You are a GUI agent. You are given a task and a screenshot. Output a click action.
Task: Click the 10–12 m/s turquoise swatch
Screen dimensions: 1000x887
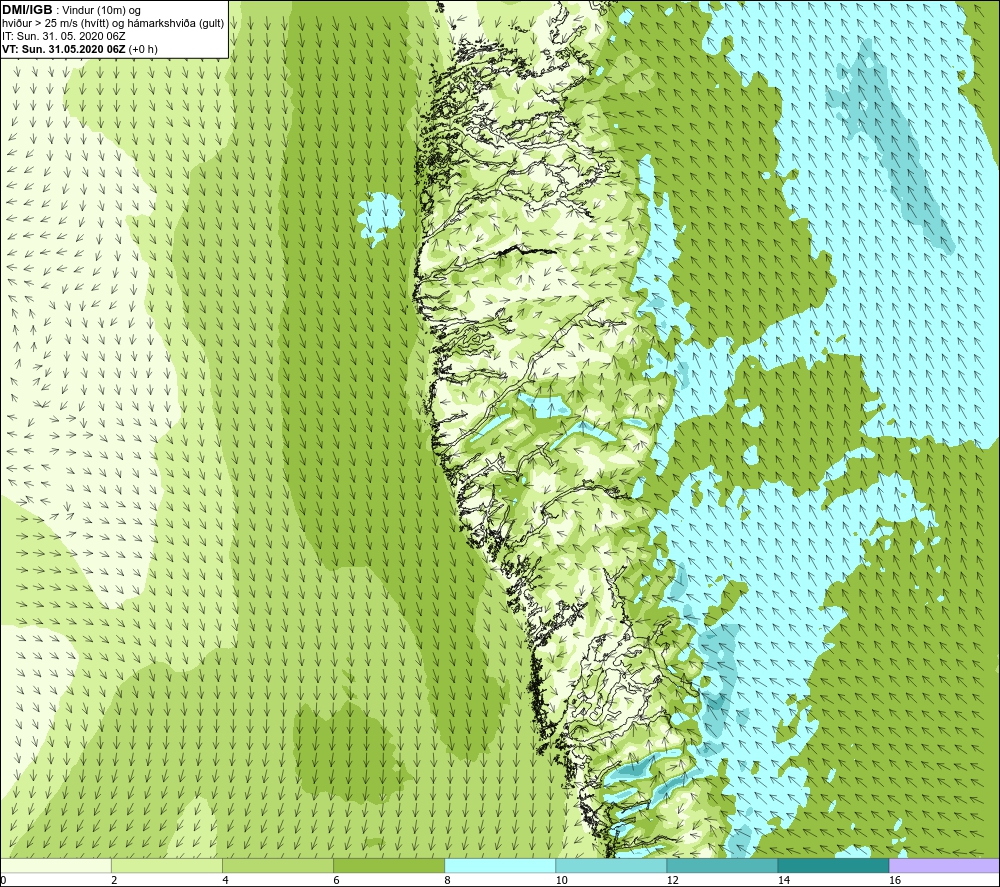(x=610, y=865)
